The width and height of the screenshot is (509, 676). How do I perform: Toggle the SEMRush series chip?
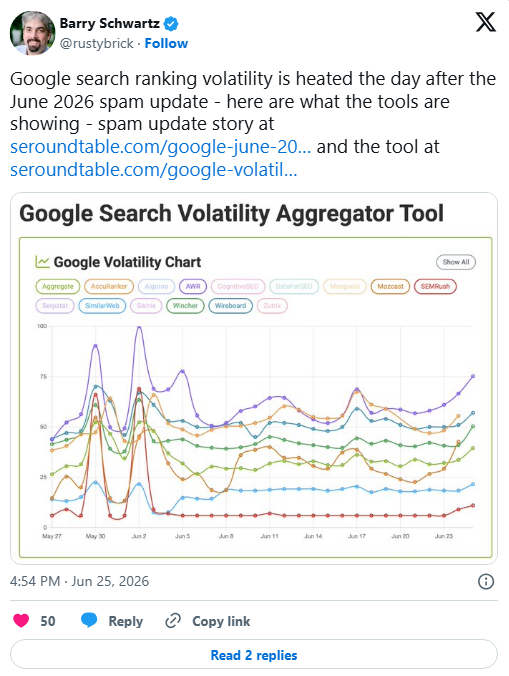click(435, 286)
